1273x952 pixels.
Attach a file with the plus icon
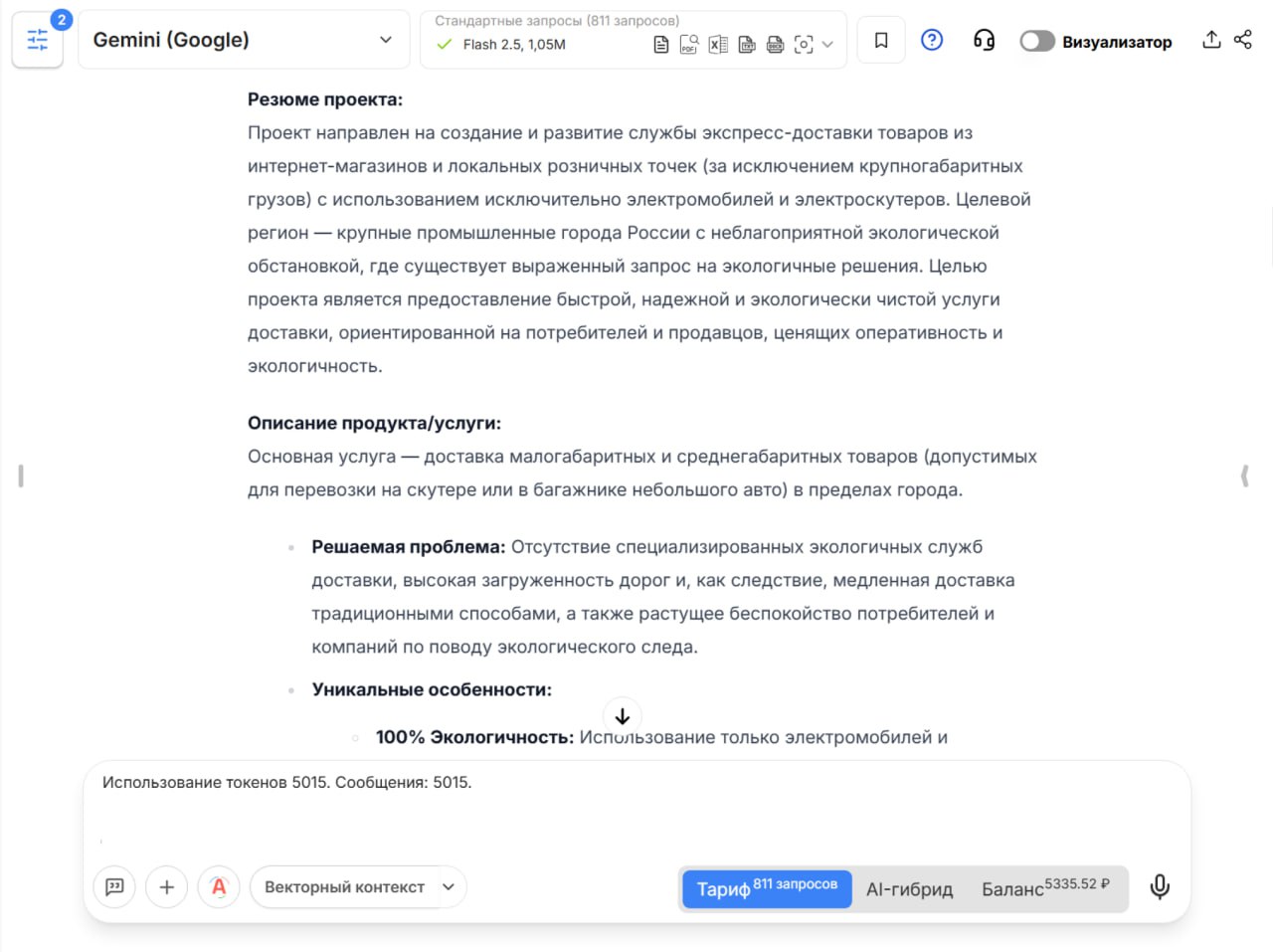[x=166, y=886]
